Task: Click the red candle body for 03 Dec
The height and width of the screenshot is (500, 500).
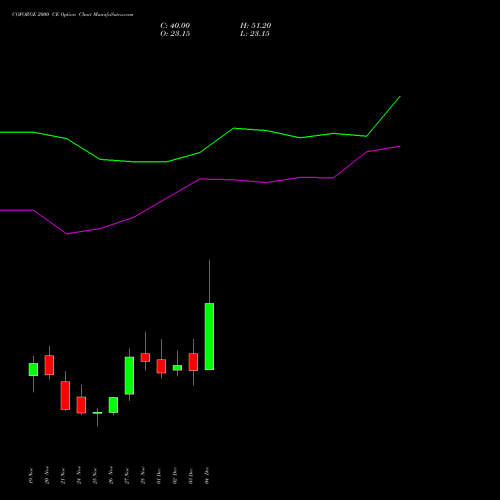Action: 193,362
